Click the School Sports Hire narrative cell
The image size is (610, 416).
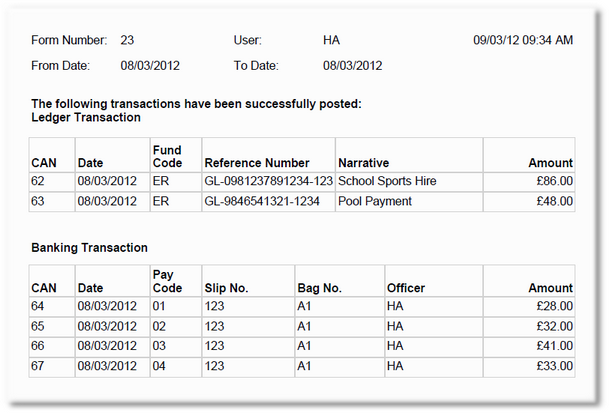[387, 181]
